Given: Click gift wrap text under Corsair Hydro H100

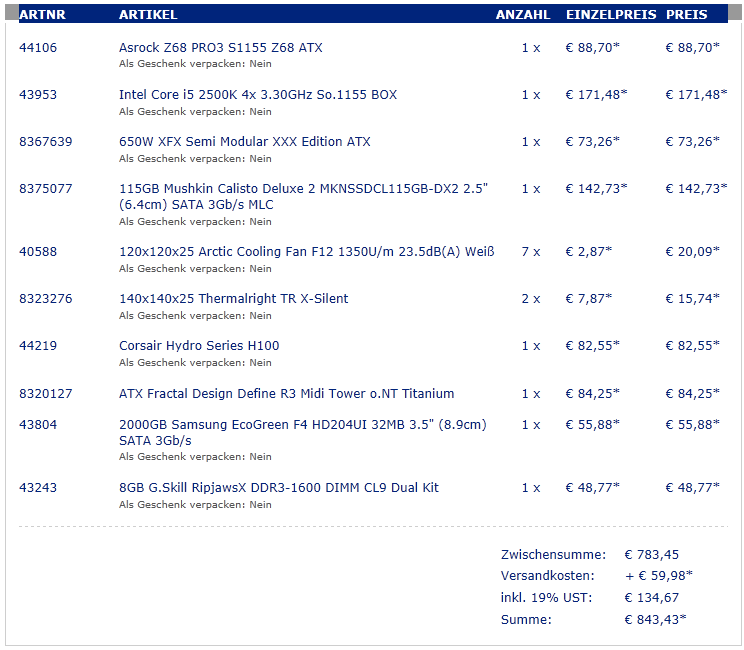Looking at the screenshot, I should pos(195,362).
